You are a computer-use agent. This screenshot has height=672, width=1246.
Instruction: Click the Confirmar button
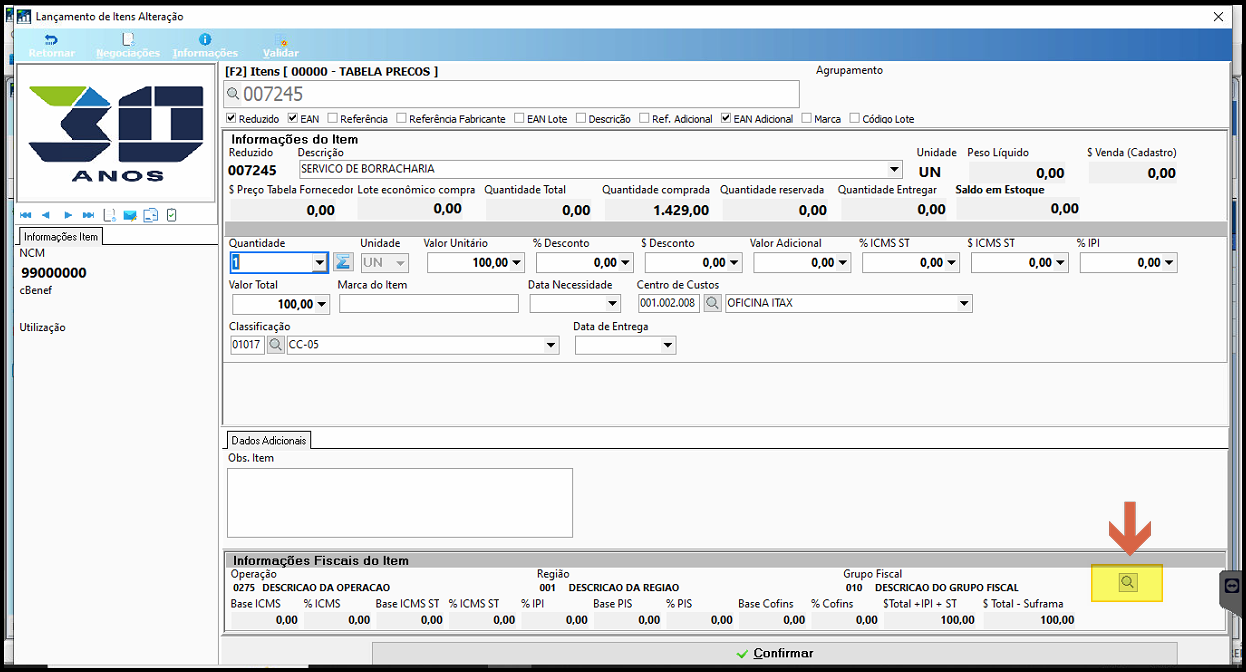773,653
